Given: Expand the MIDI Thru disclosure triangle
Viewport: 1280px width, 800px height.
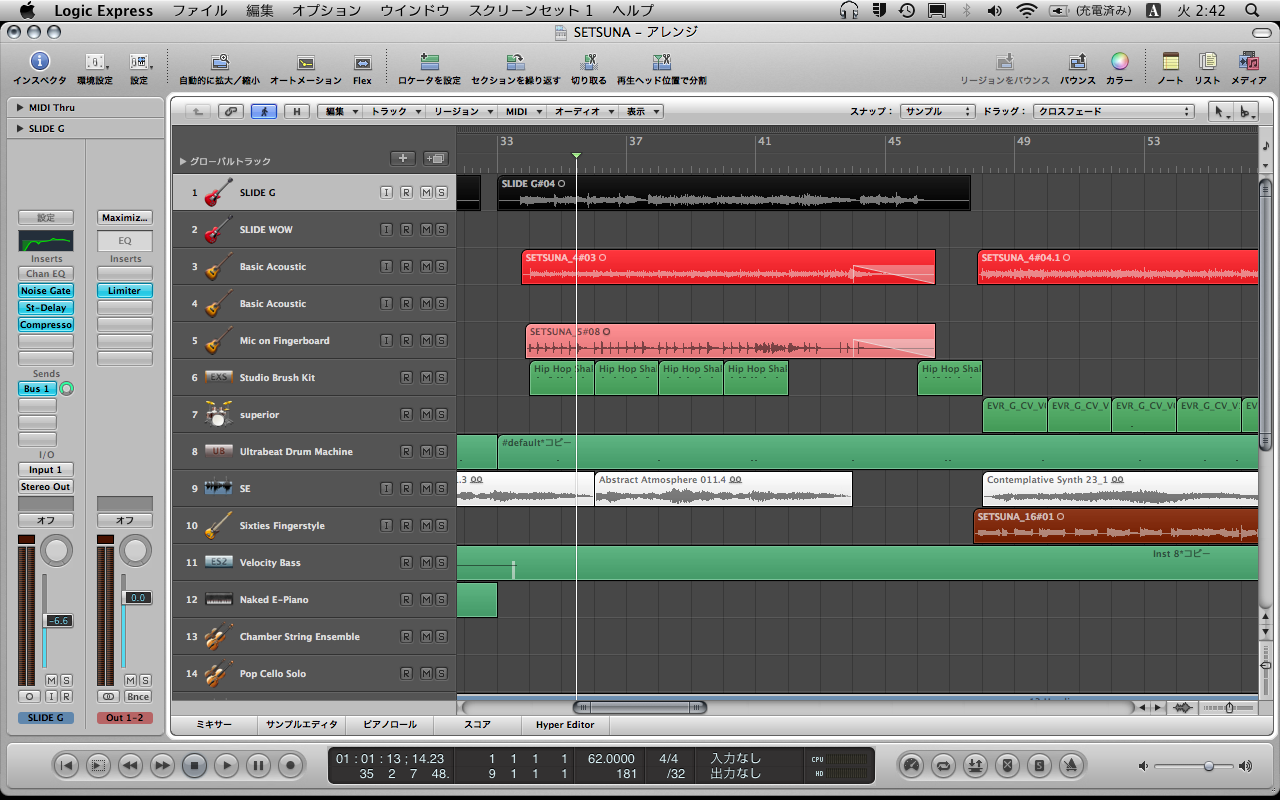Looking at the screenshot, I should pyautogui.click(x=20, y=107).
